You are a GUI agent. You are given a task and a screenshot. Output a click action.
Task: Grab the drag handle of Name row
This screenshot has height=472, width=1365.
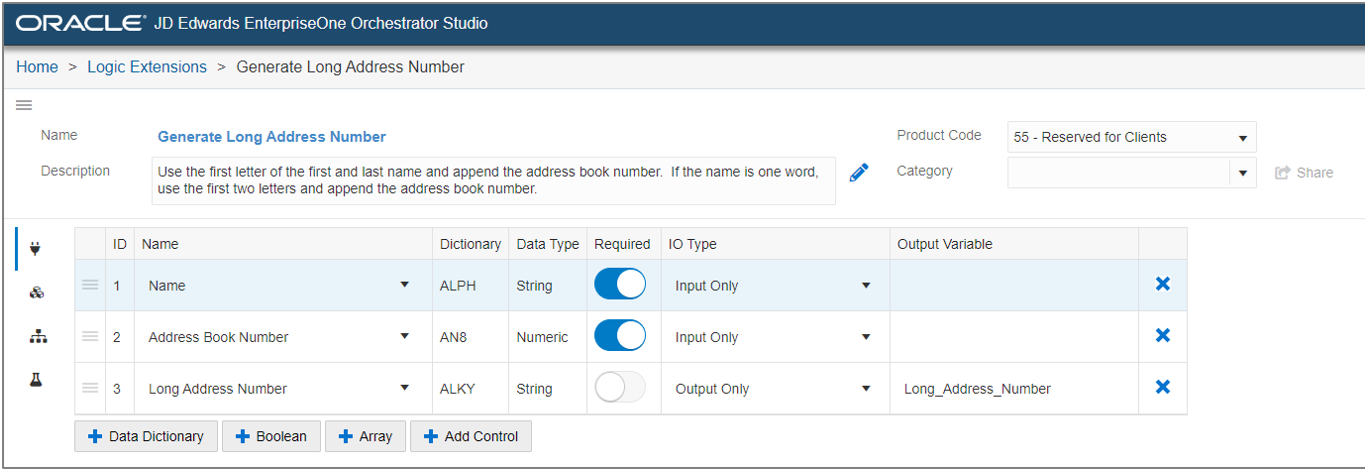[90, 285]
